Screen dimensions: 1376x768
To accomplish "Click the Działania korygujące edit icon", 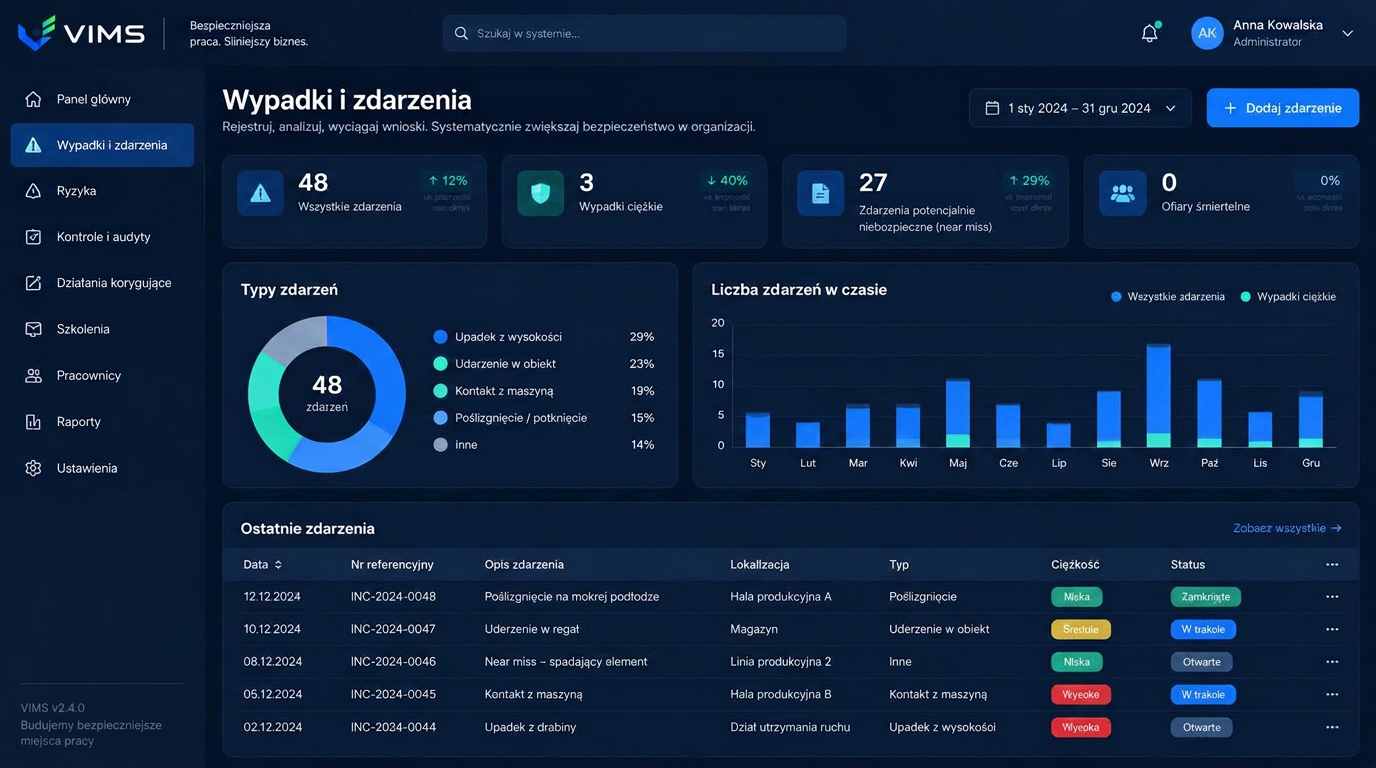I will click(33, 283).
